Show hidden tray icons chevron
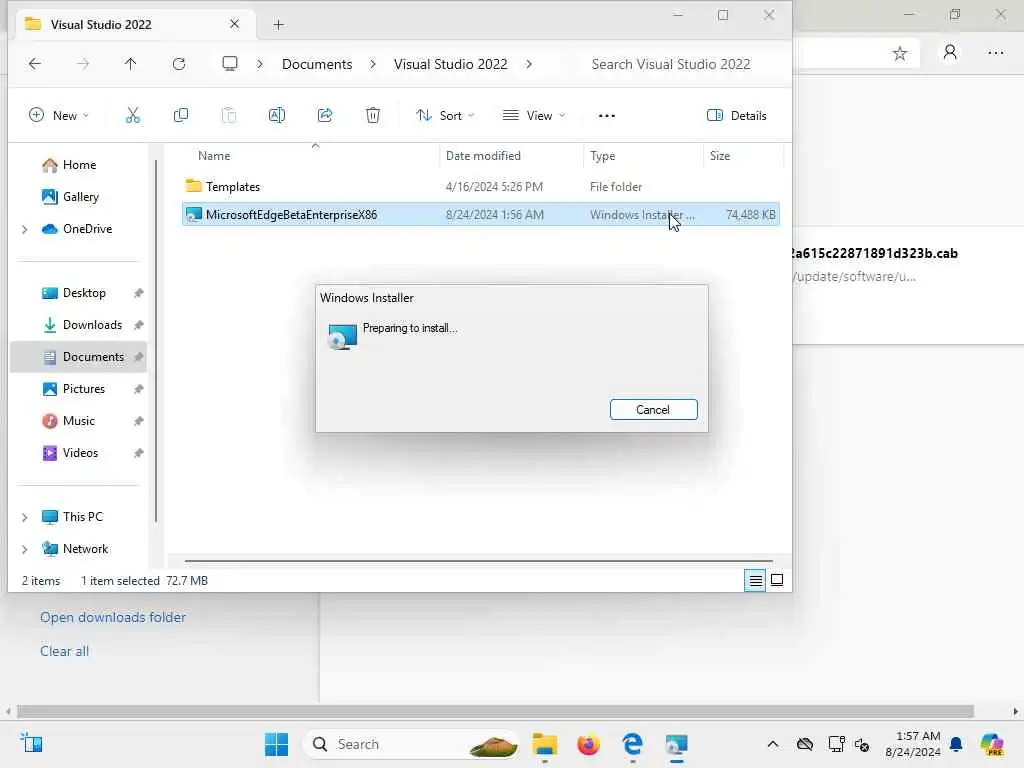 [x=773, y=744]
